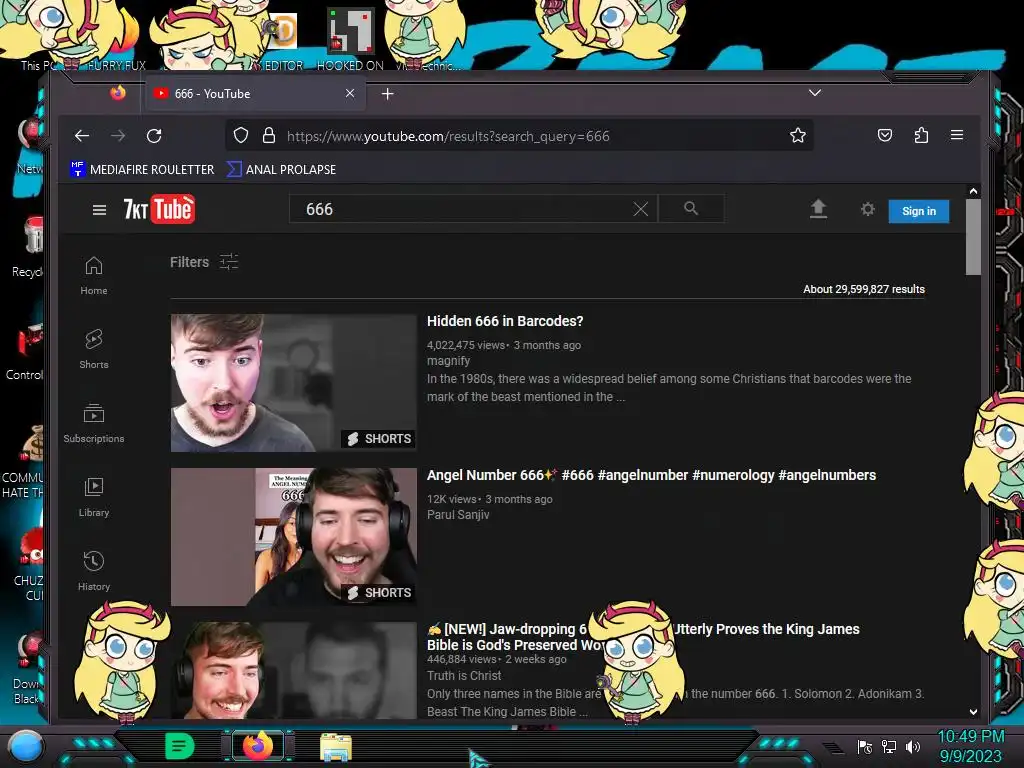Open the Parul Sanjiv channel link
Viewport: 1024px width, 768px height.
point(458,515)
